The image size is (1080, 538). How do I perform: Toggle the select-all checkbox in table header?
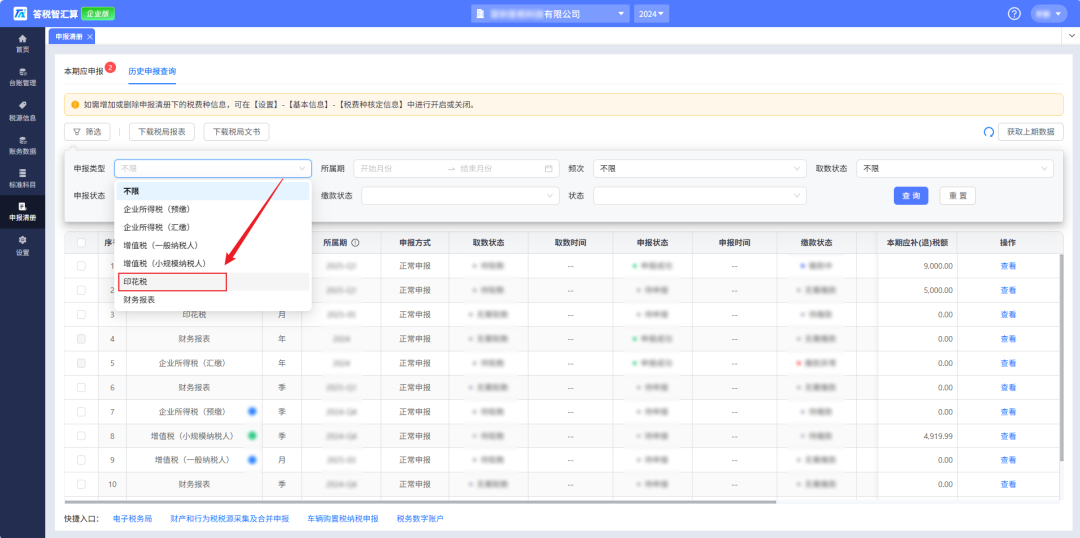(x=81, y=243)
